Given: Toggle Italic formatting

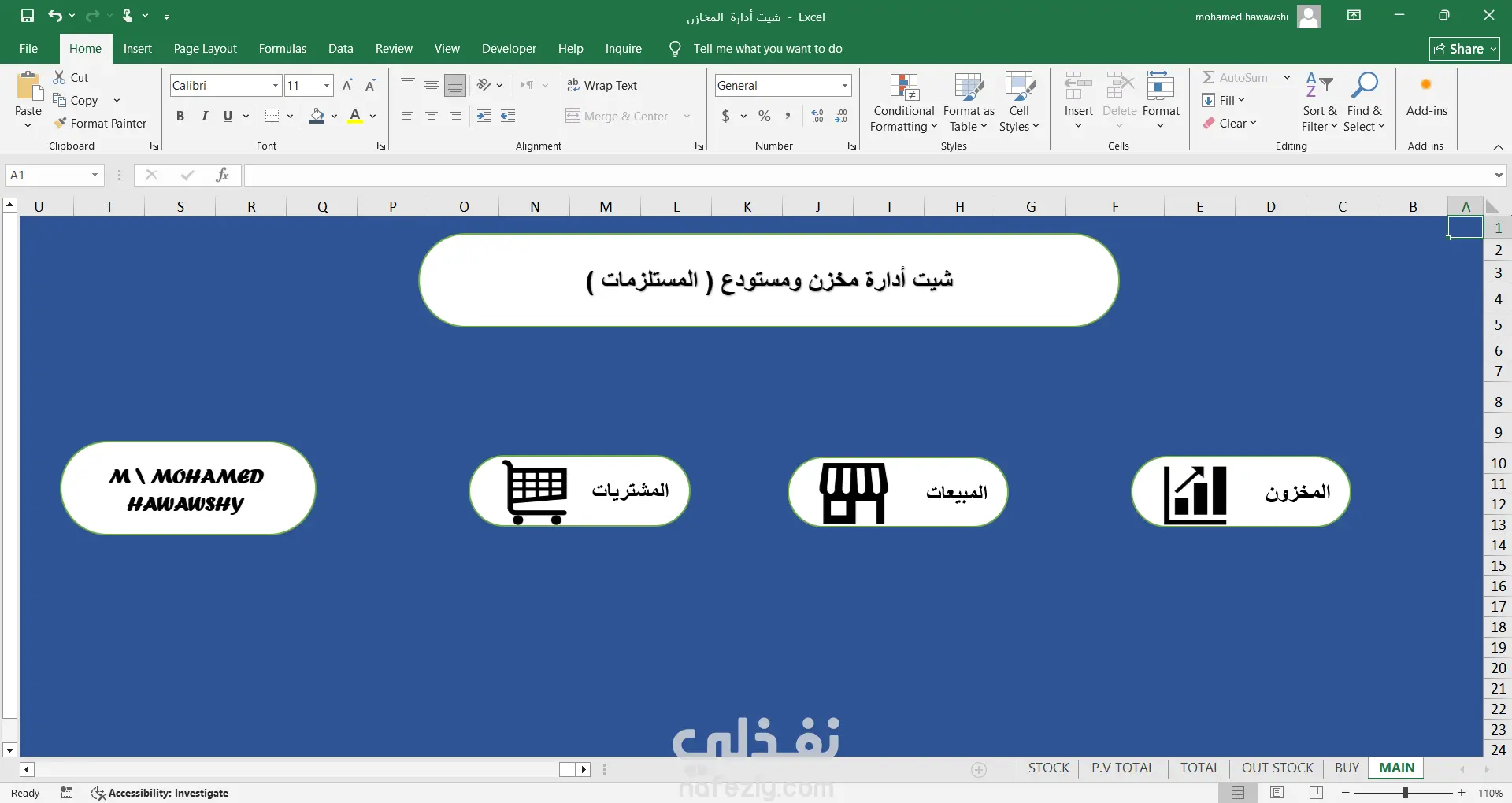Looking at the screenshot, I should 205,116.
